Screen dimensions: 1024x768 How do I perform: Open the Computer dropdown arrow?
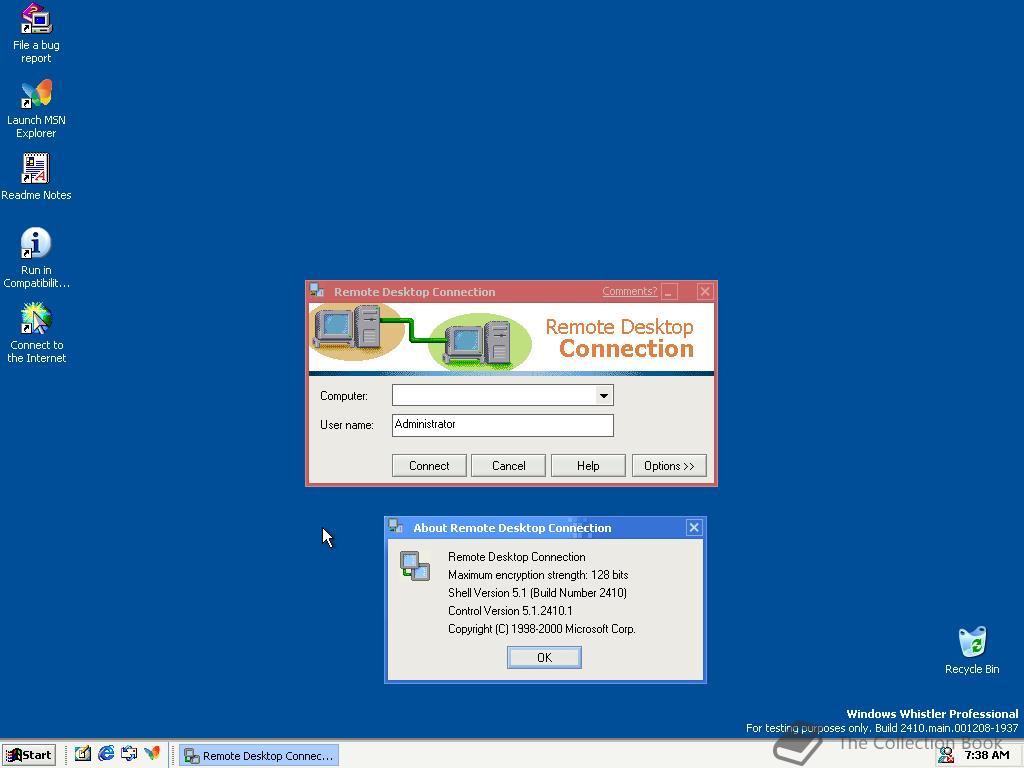tap(604, 395)
